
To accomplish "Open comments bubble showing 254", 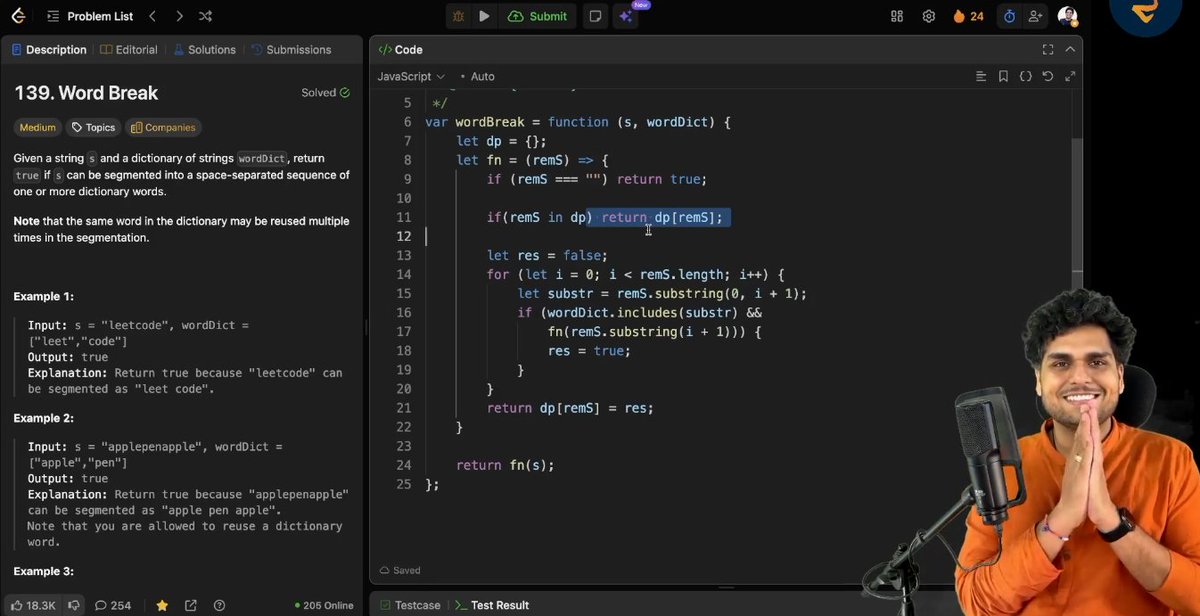I will click(x=113, y=605).
